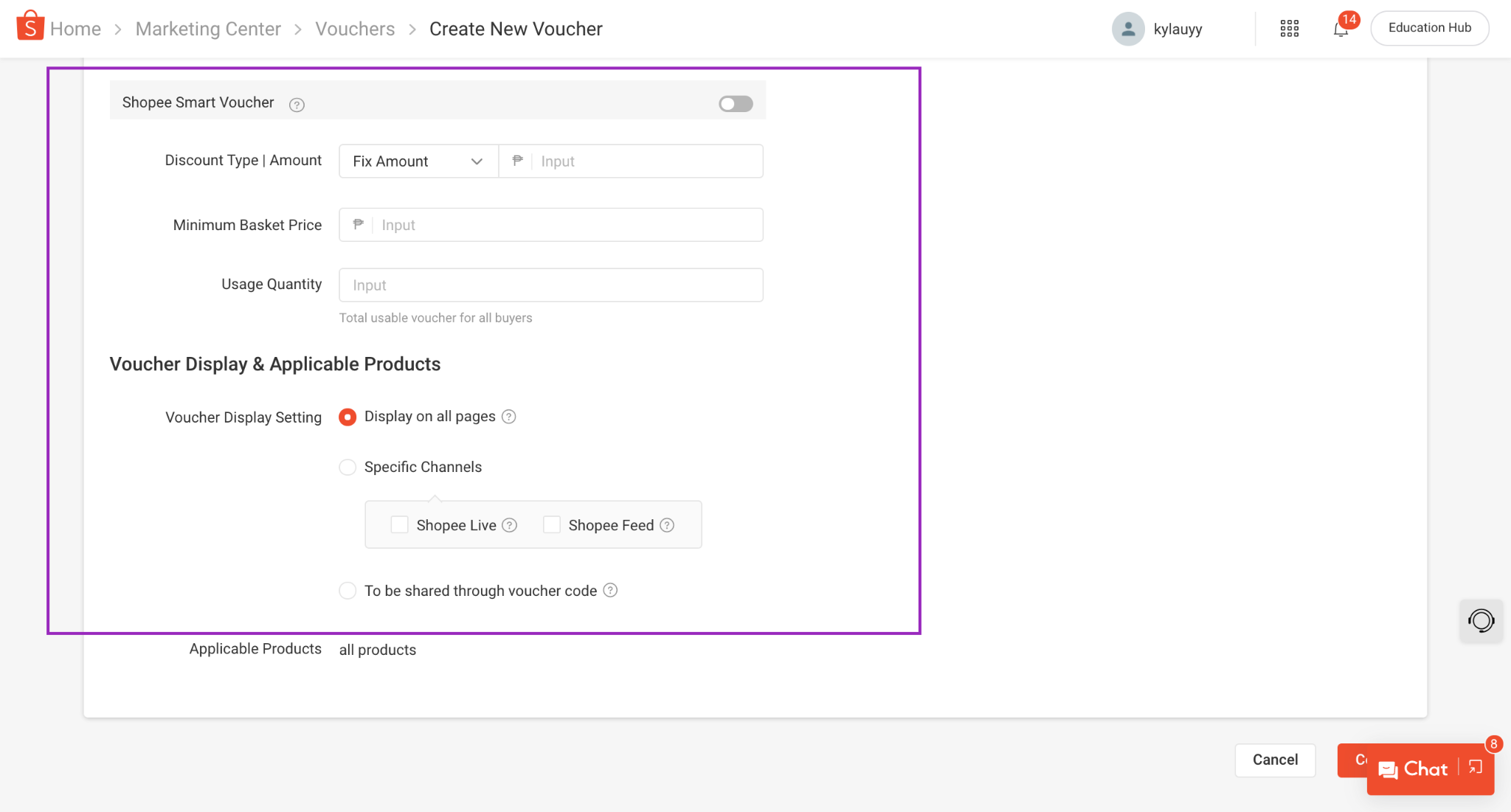The width and height of the screenshot is (1511, 812).
Task: Click the Usage Quantity input field
Action: click(x=551, y=285)
